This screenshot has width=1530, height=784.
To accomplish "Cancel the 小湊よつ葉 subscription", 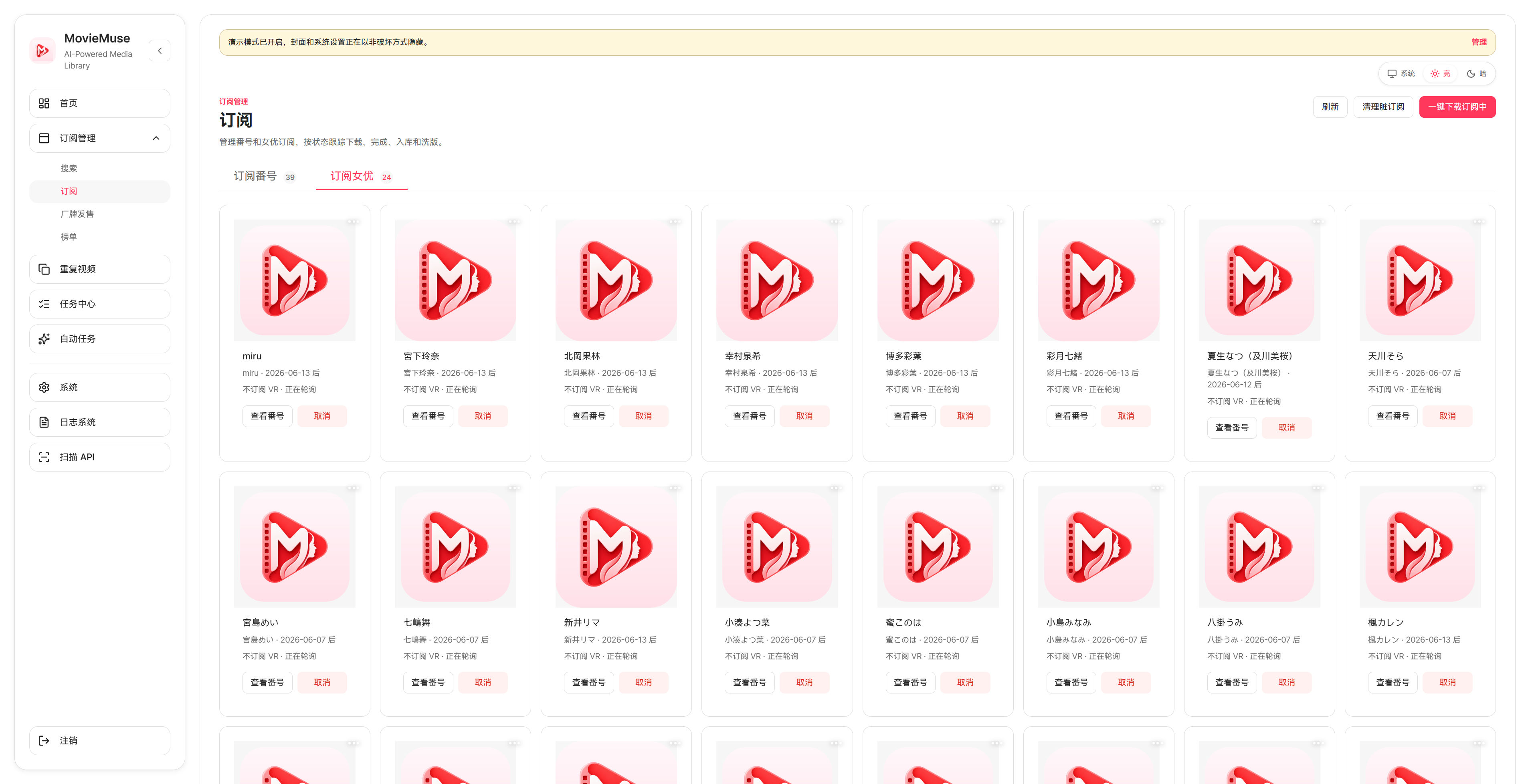I will (804, 683).
